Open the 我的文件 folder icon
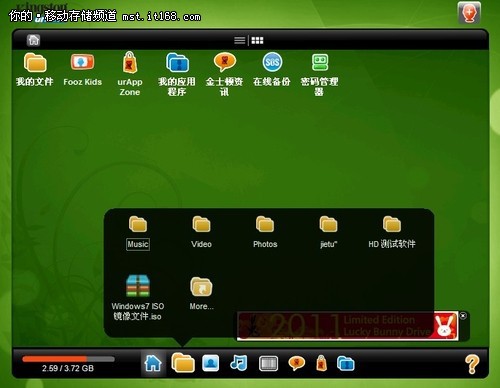This screenshot has width=500, height=388. click(35, 63)
